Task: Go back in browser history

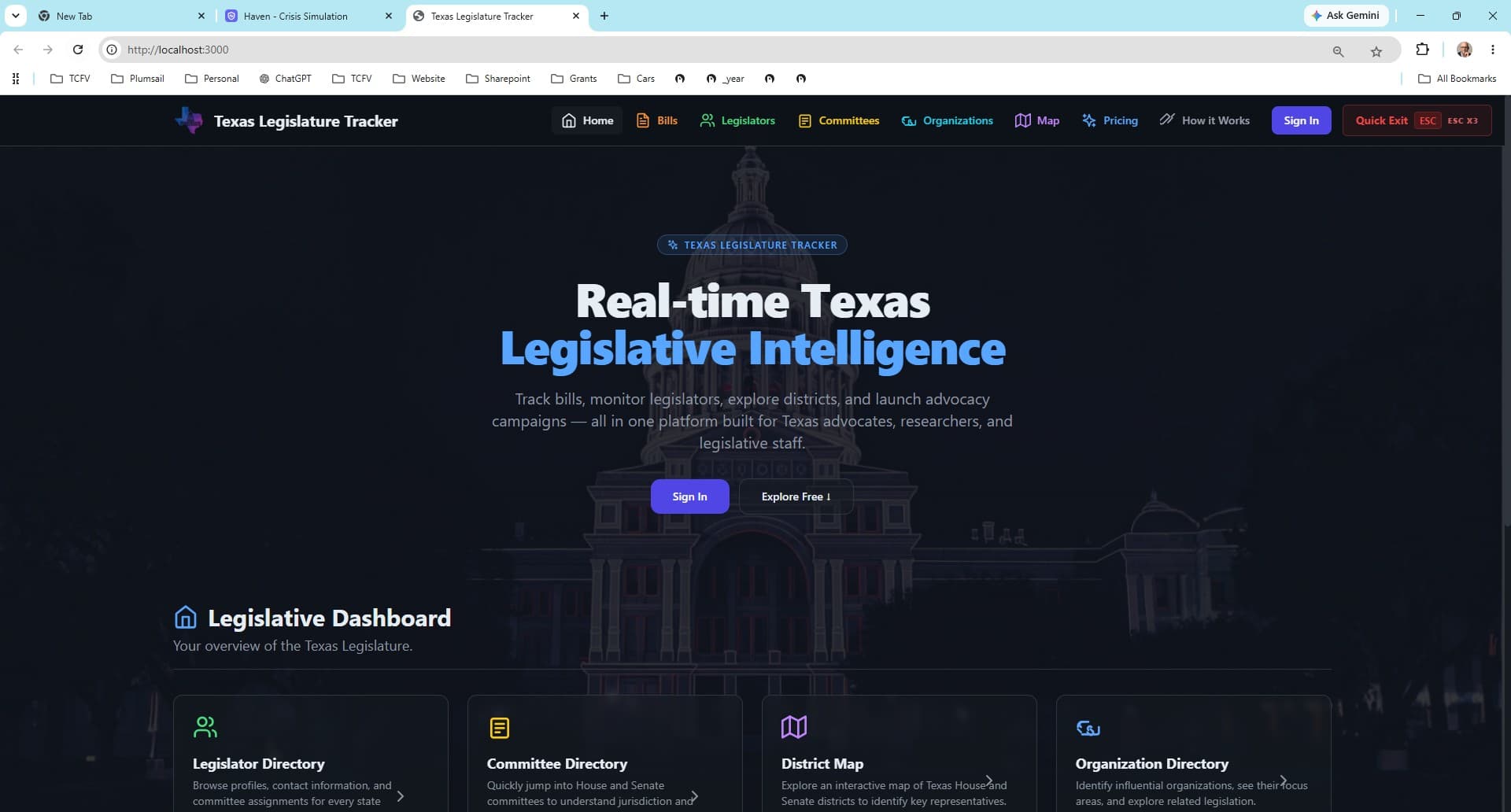Action: coord(18,50)
